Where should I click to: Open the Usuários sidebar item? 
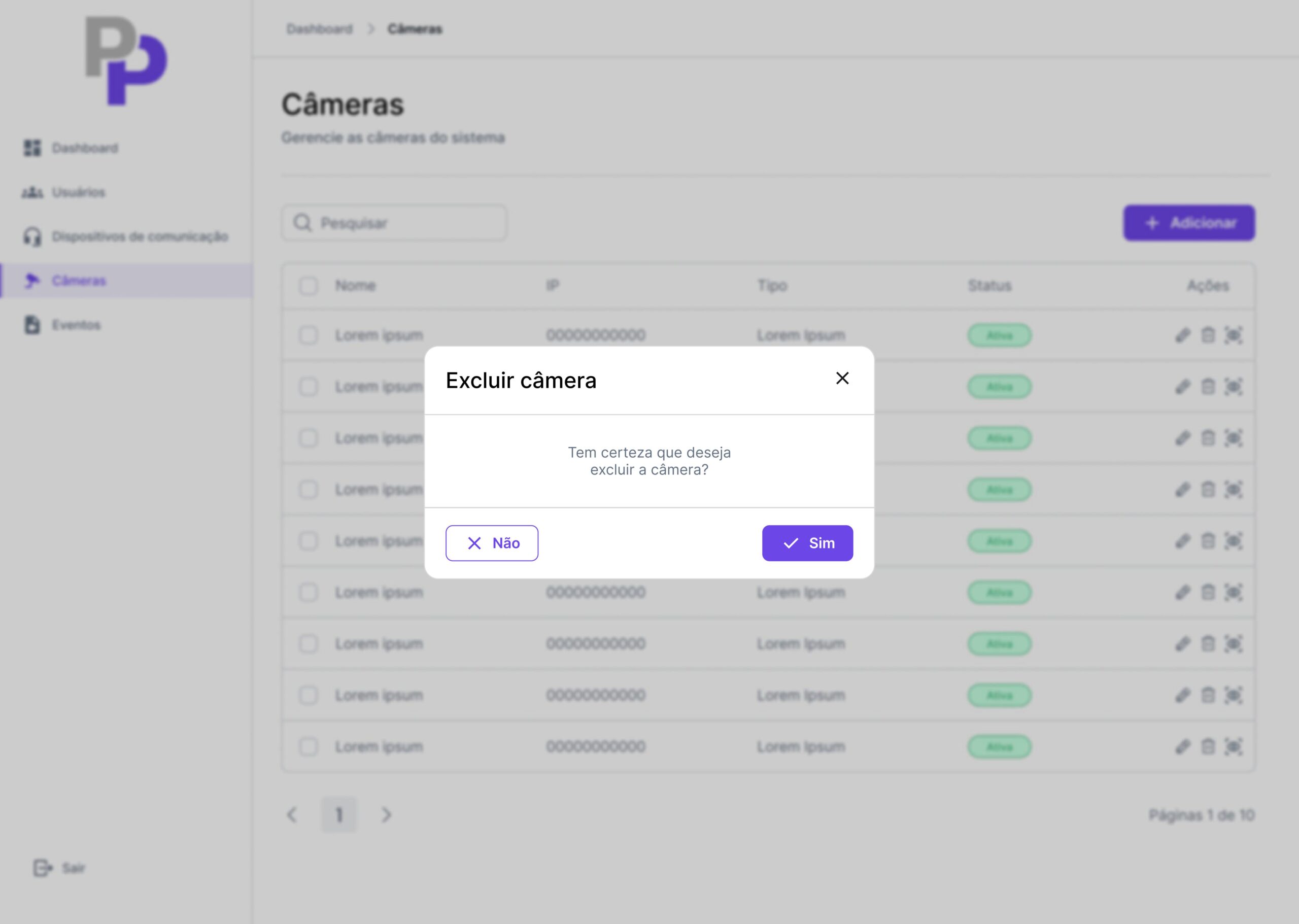click(x=79, y=192)
